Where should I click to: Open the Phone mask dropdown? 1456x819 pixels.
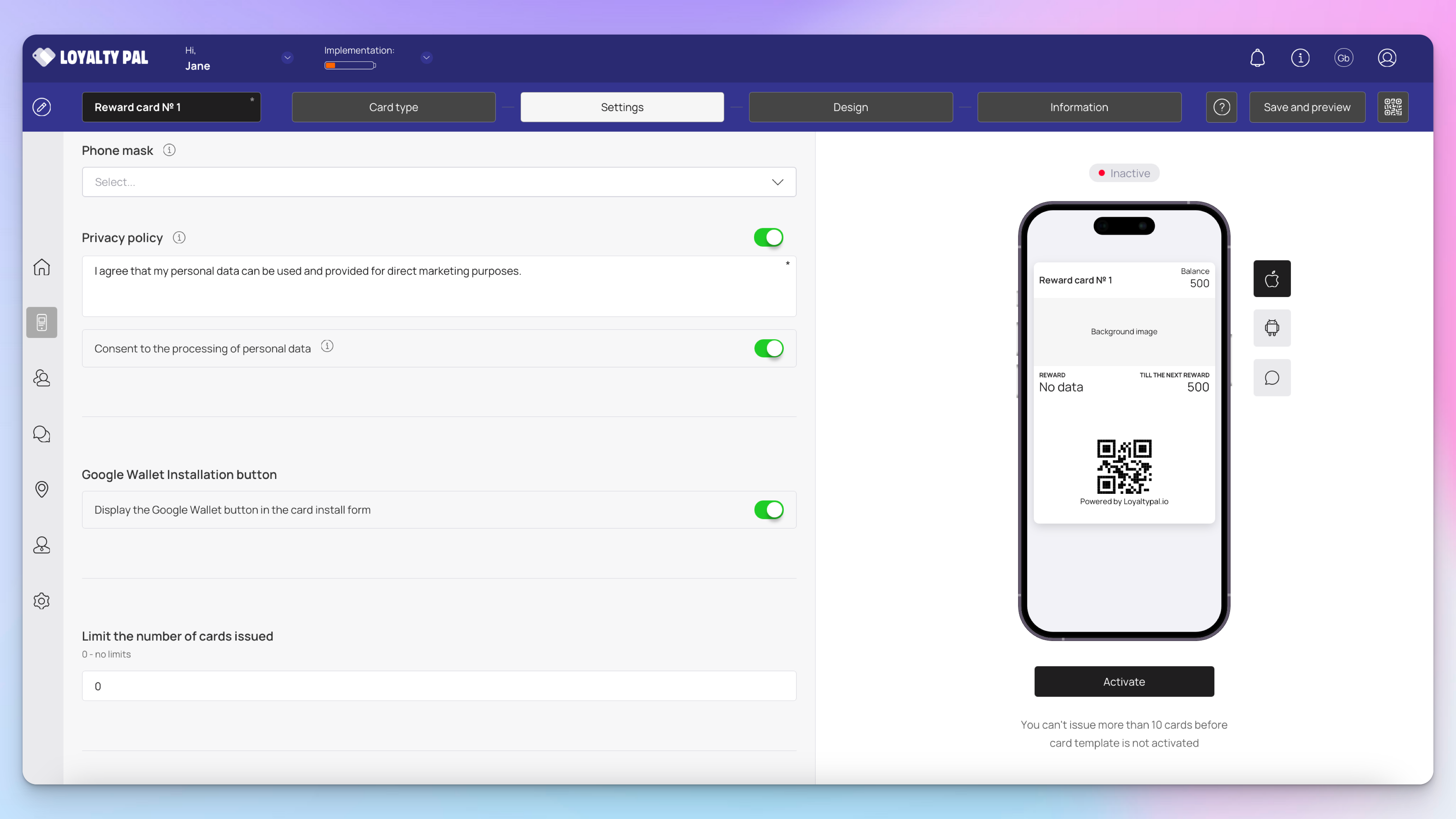coord(439,182)
